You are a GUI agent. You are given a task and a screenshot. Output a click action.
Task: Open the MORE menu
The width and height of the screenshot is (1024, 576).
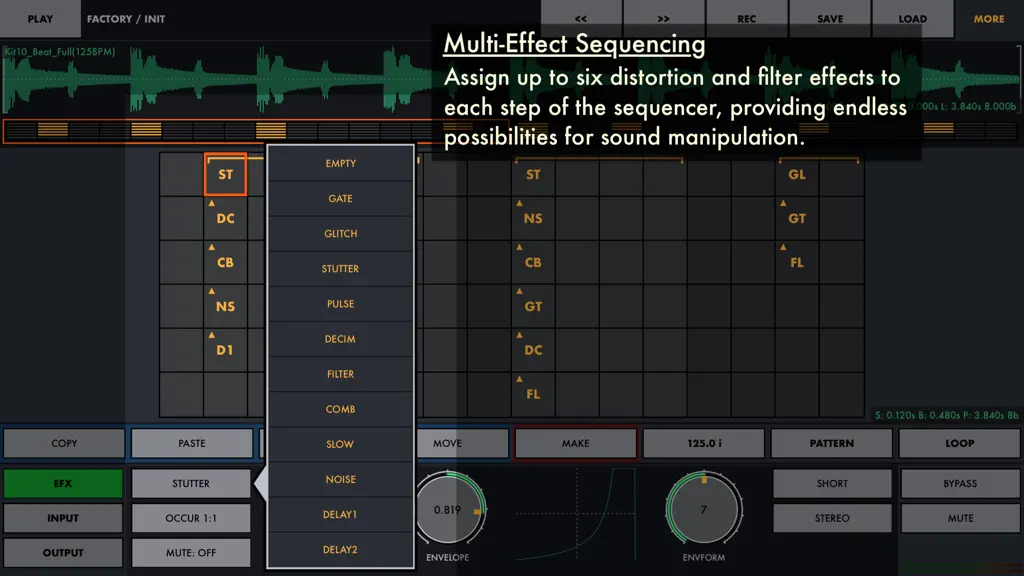(x=989, y=18)
